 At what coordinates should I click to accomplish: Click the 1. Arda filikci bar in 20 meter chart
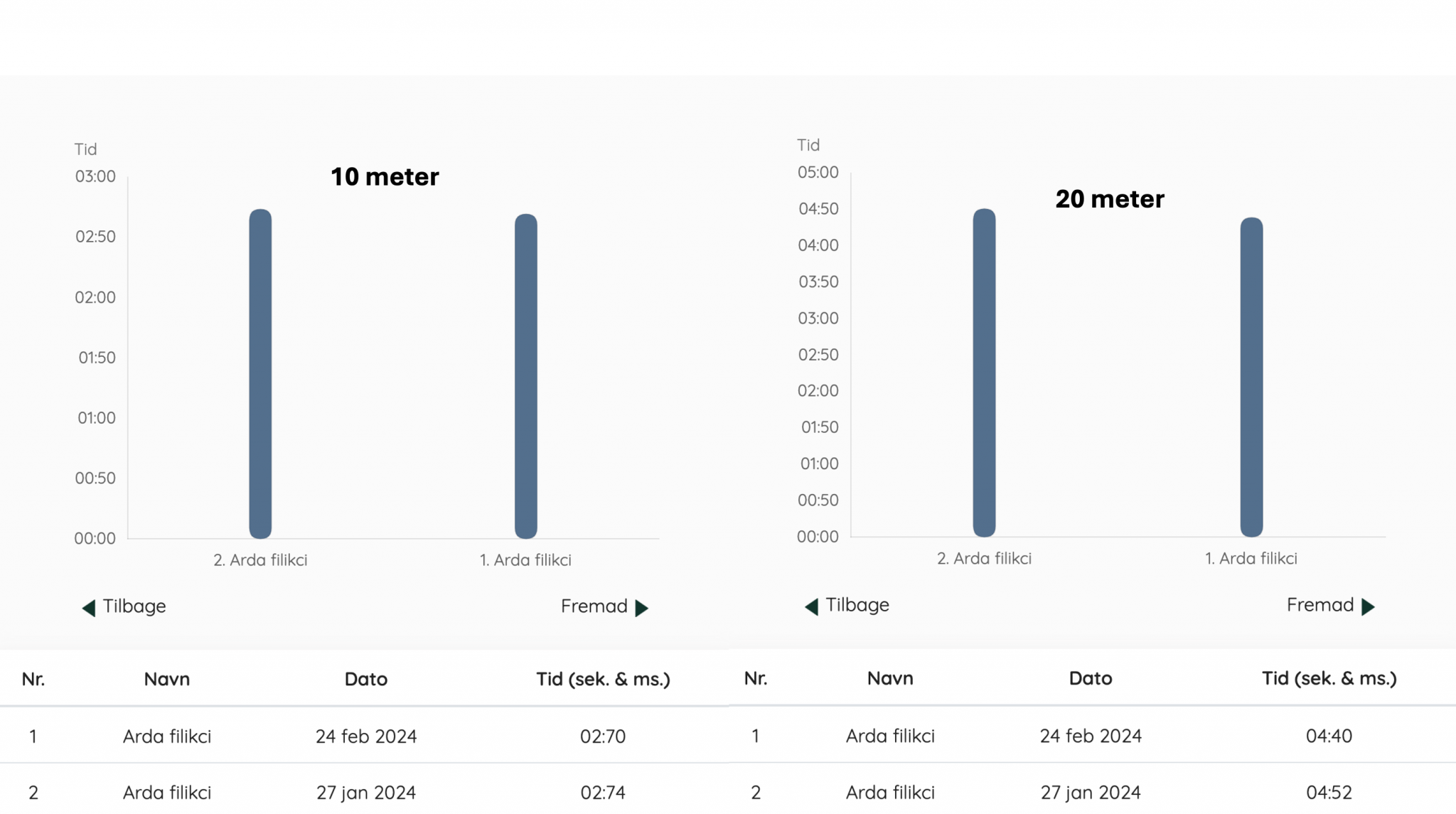(1251, 377)
